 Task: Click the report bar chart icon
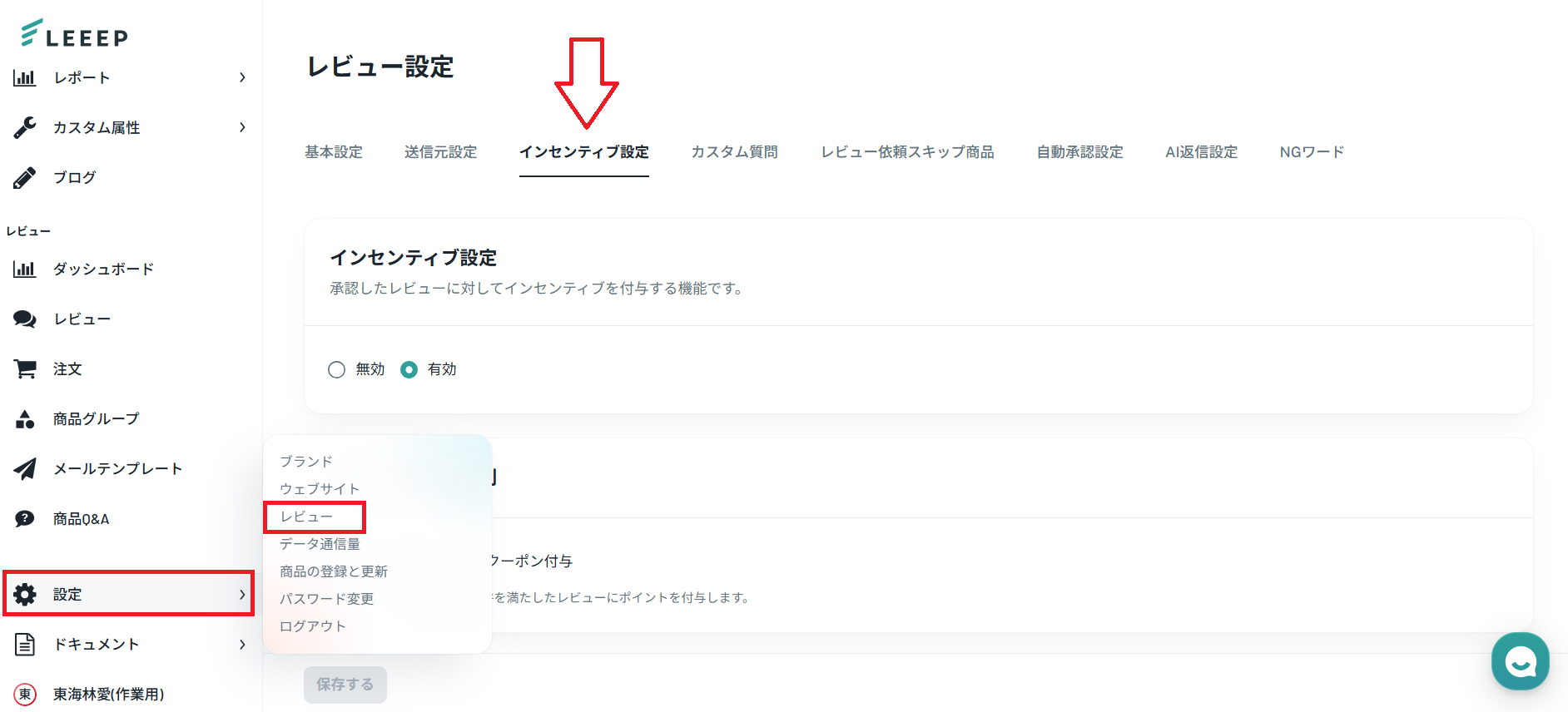pos(25,77)
